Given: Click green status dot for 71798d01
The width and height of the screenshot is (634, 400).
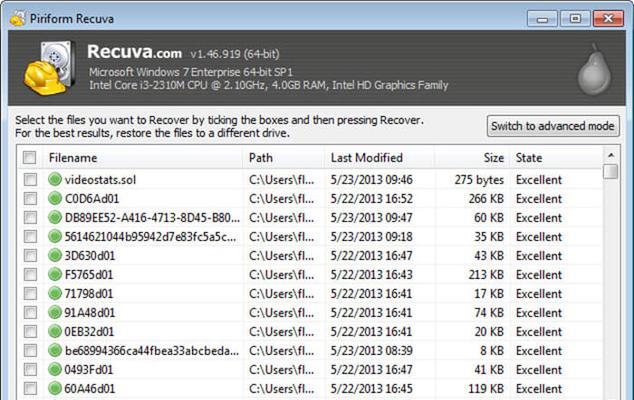Looking at the screenshot, I should 55,294.
